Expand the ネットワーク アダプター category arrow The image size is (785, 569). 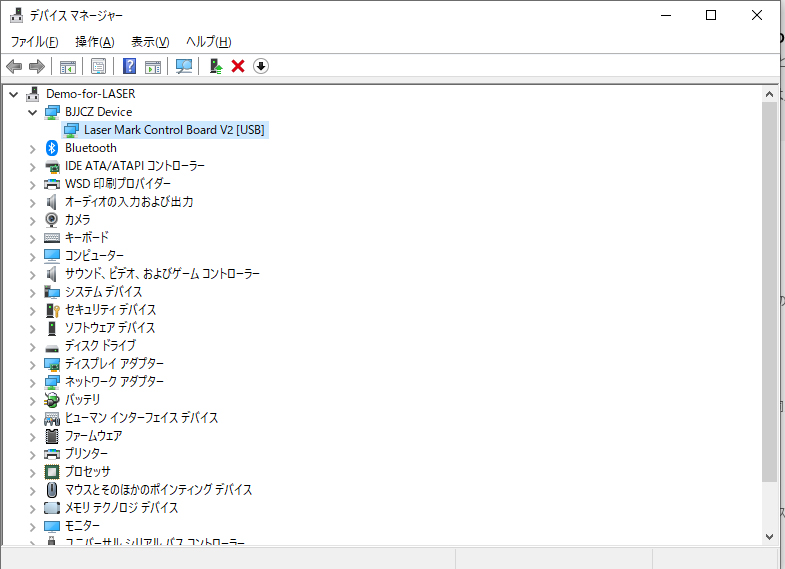33,382
